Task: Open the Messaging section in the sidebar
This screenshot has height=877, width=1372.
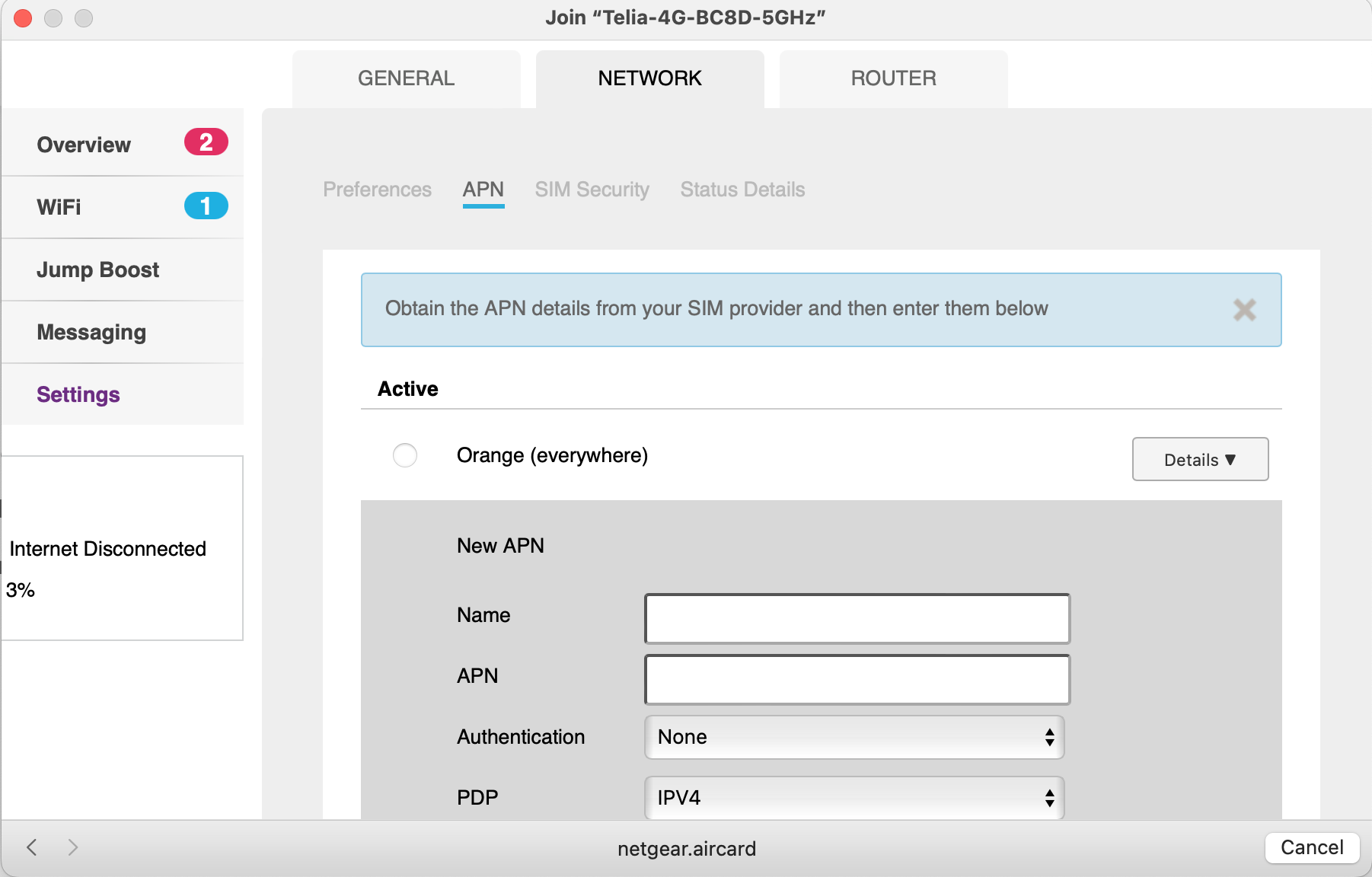Action: (x=91, y=332)
